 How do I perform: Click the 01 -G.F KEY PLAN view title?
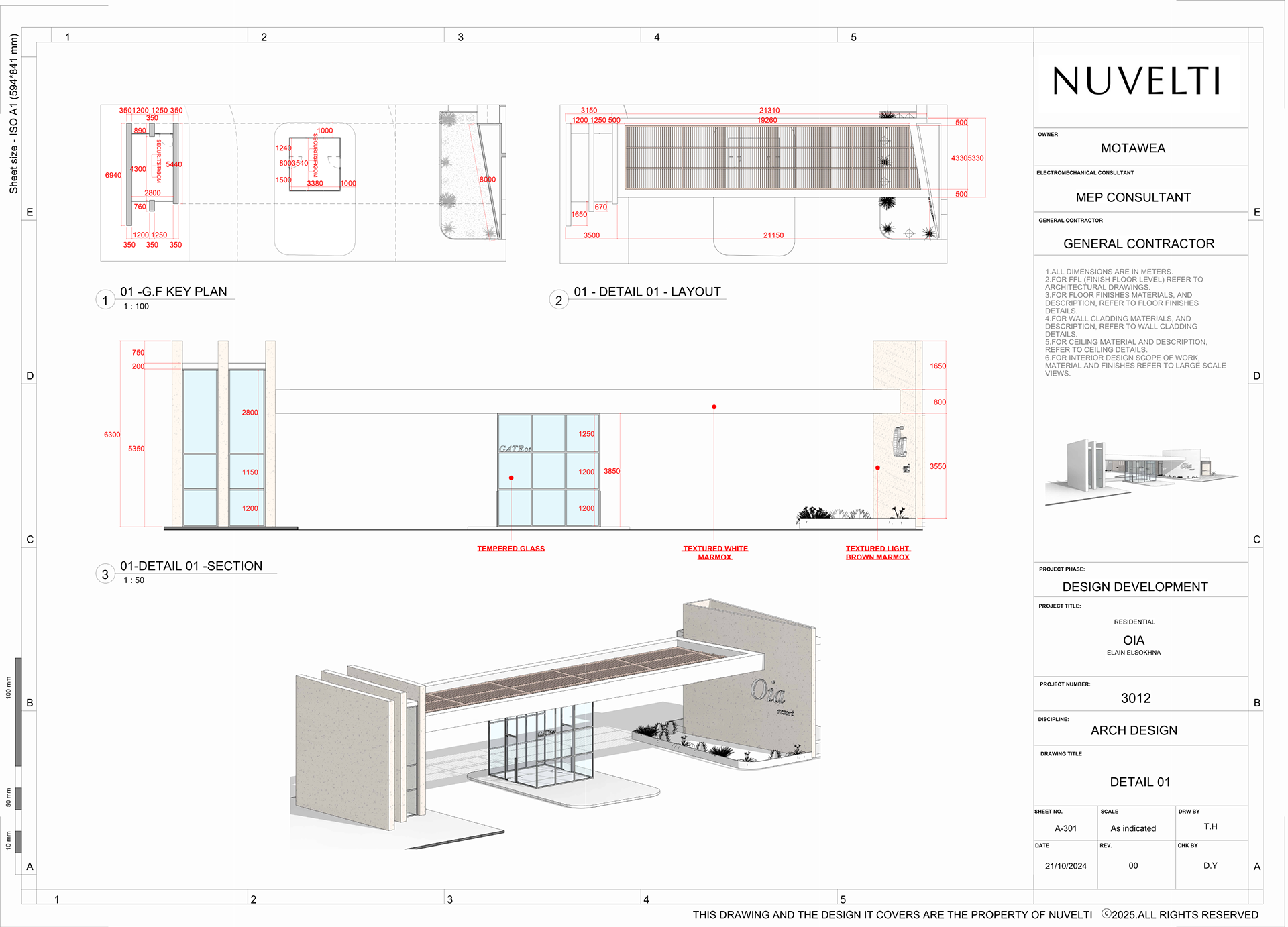(x=174, y=292)
